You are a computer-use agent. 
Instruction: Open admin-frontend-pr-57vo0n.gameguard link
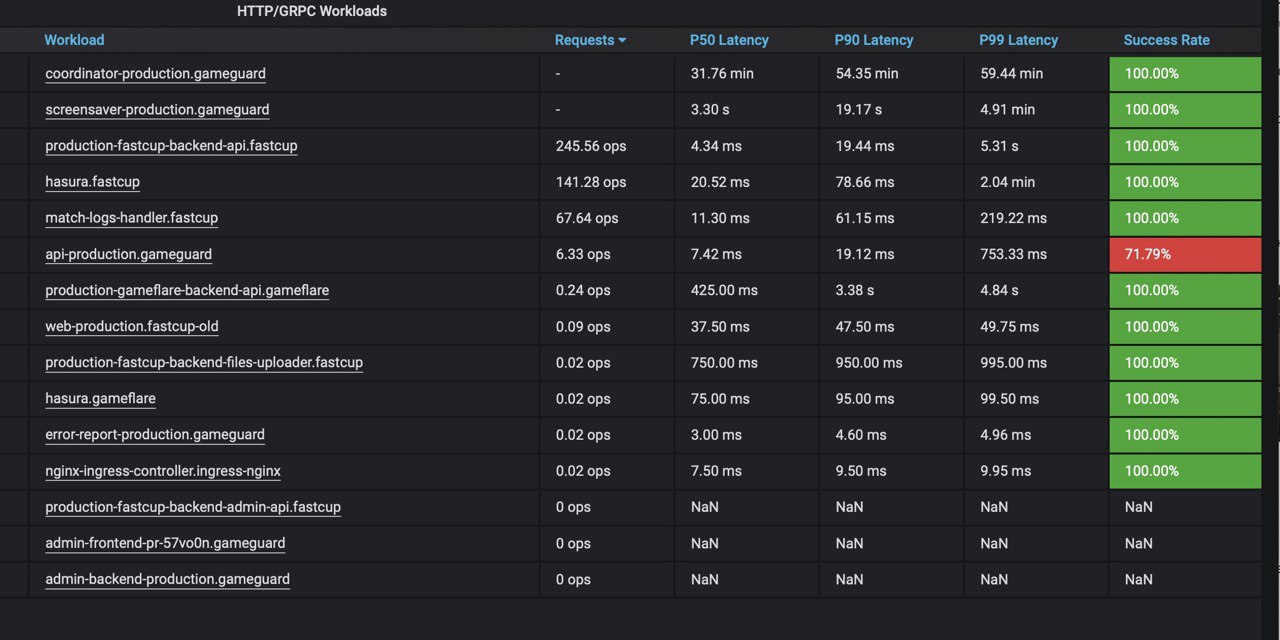(x=165, y=543)
